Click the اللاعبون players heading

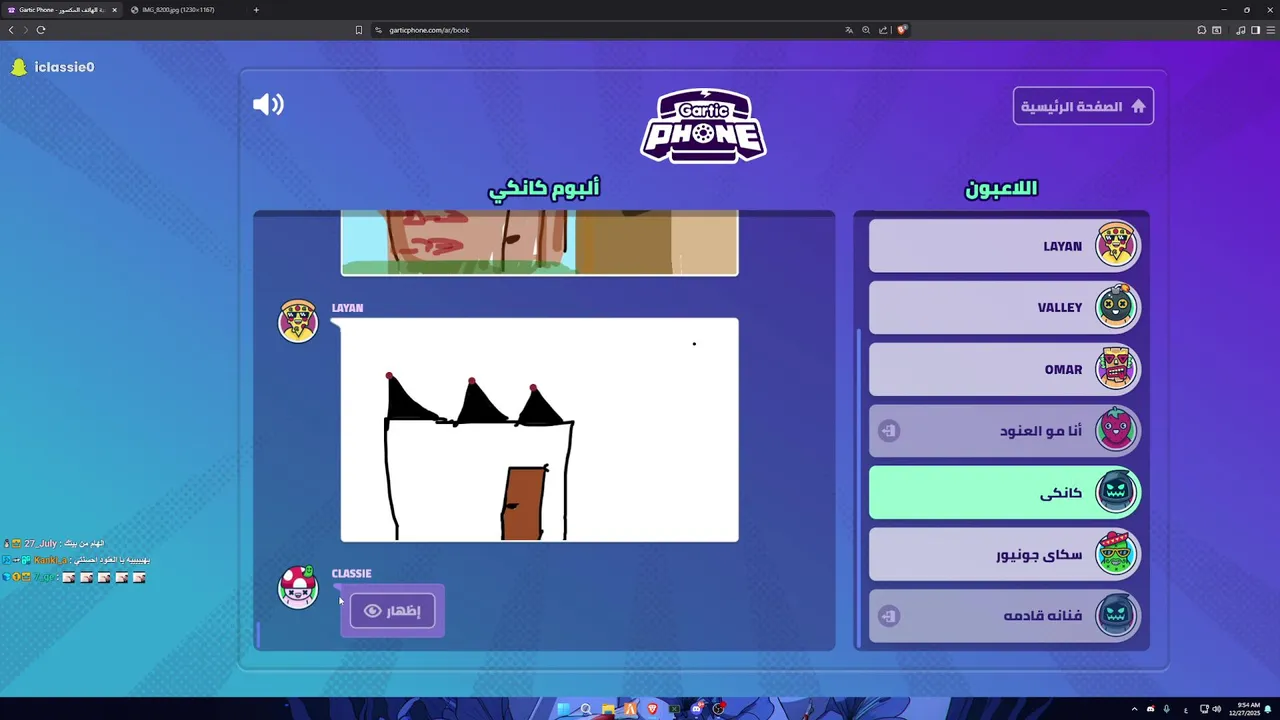(x=1001, y=189)
